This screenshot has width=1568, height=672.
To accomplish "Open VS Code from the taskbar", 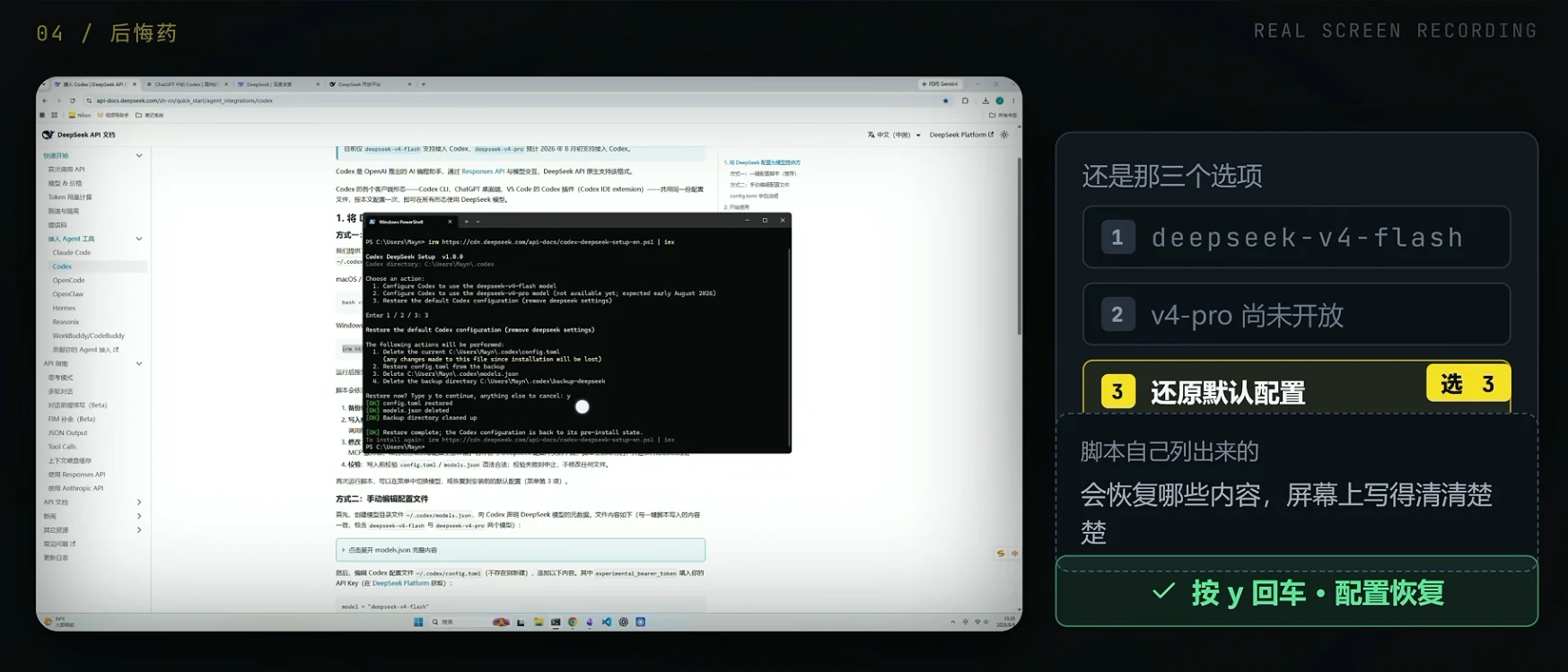I will [x=607, y=622].
